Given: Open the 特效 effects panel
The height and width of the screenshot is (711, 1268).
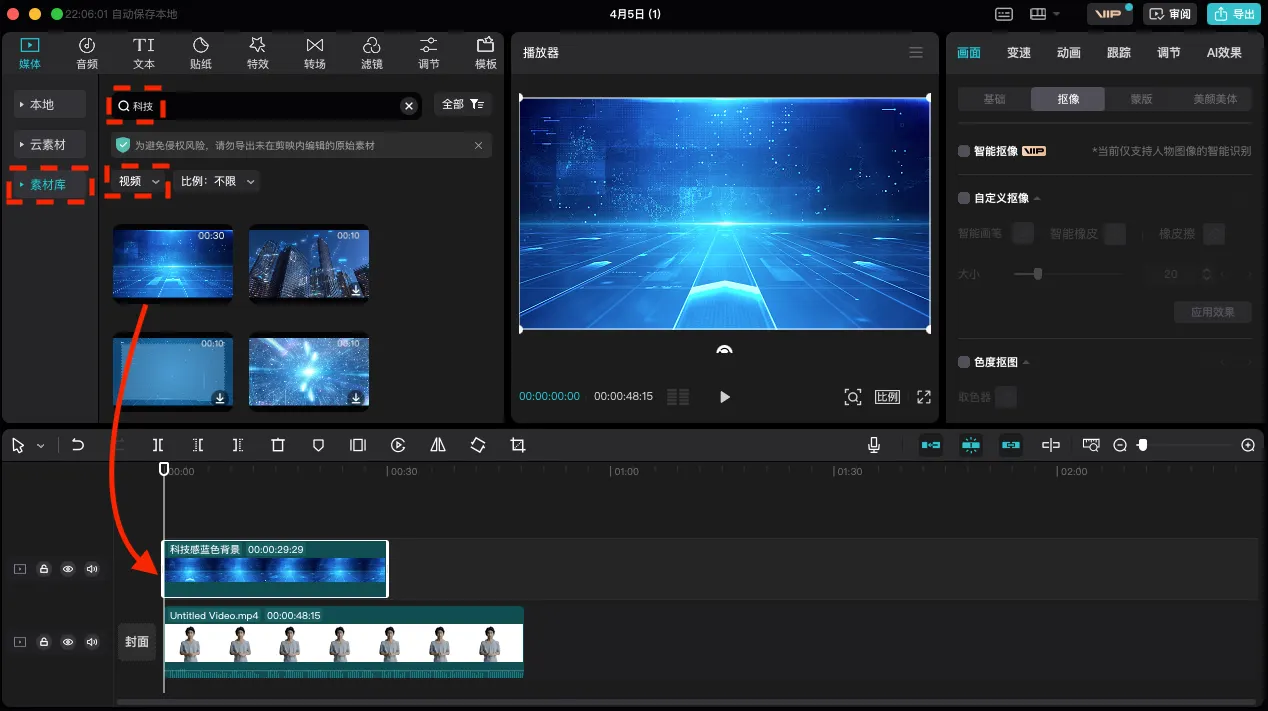Looking at the screenshot, I should point(258,53).
